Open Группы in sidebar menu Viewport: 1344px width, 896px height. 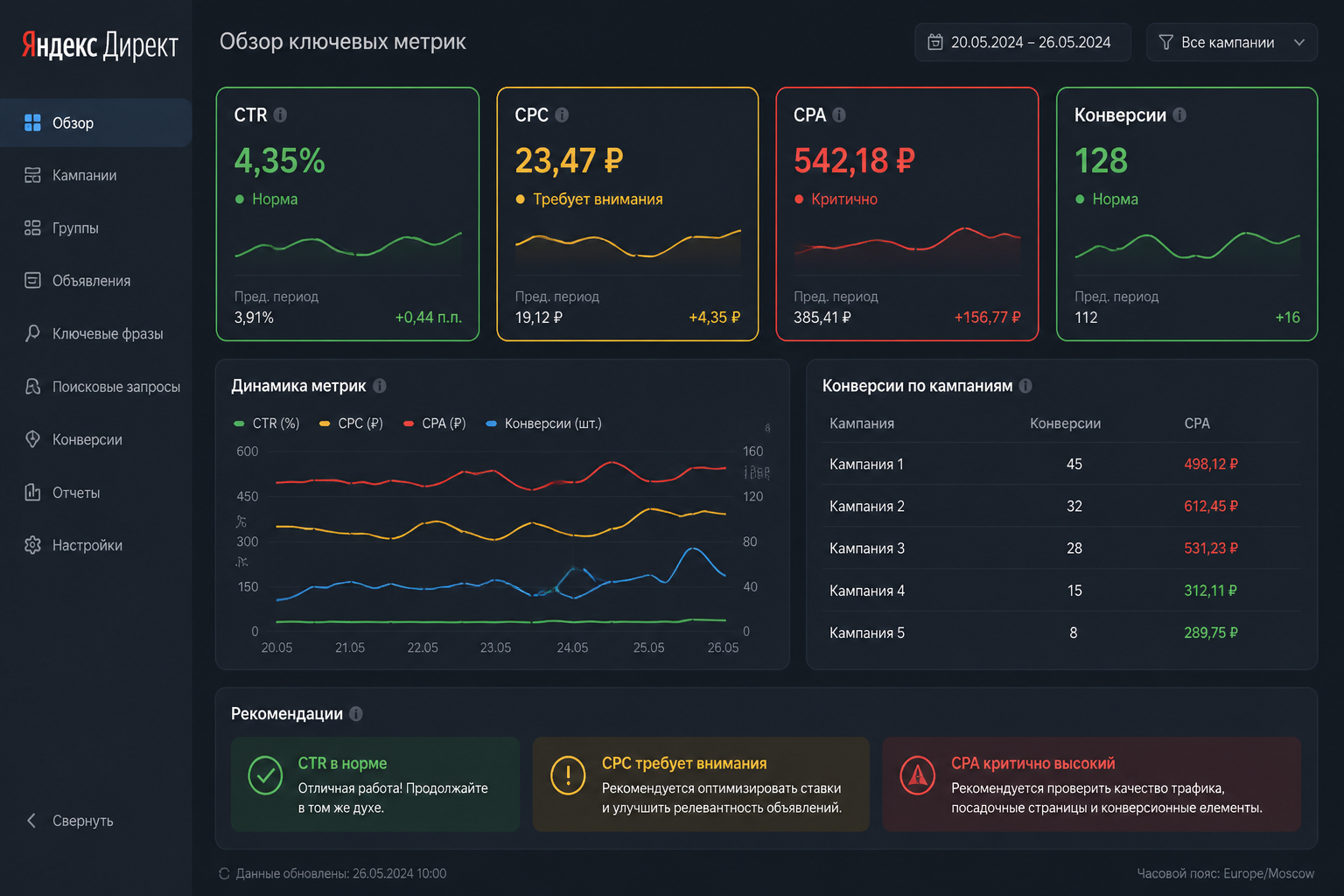(96, 227)
